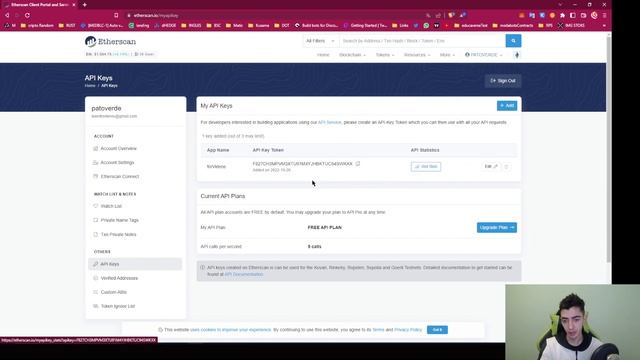Click the Account Settings sidebar icon
Screen dimensions: 640x360
(x=96, y=162)
